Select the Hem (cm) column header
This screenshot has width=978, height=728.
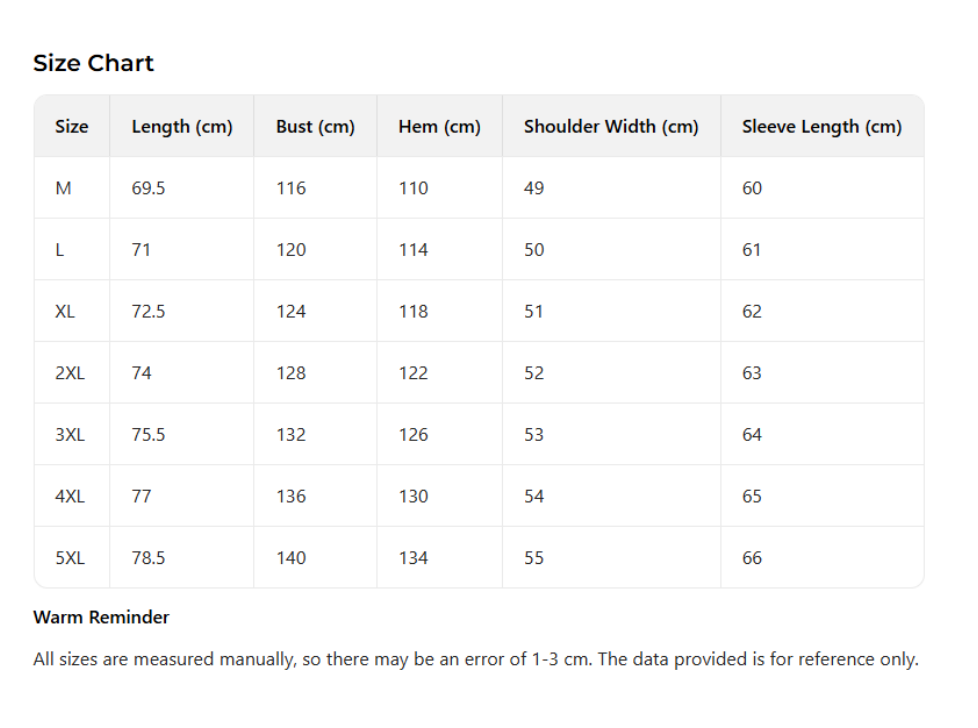point(439,127)
